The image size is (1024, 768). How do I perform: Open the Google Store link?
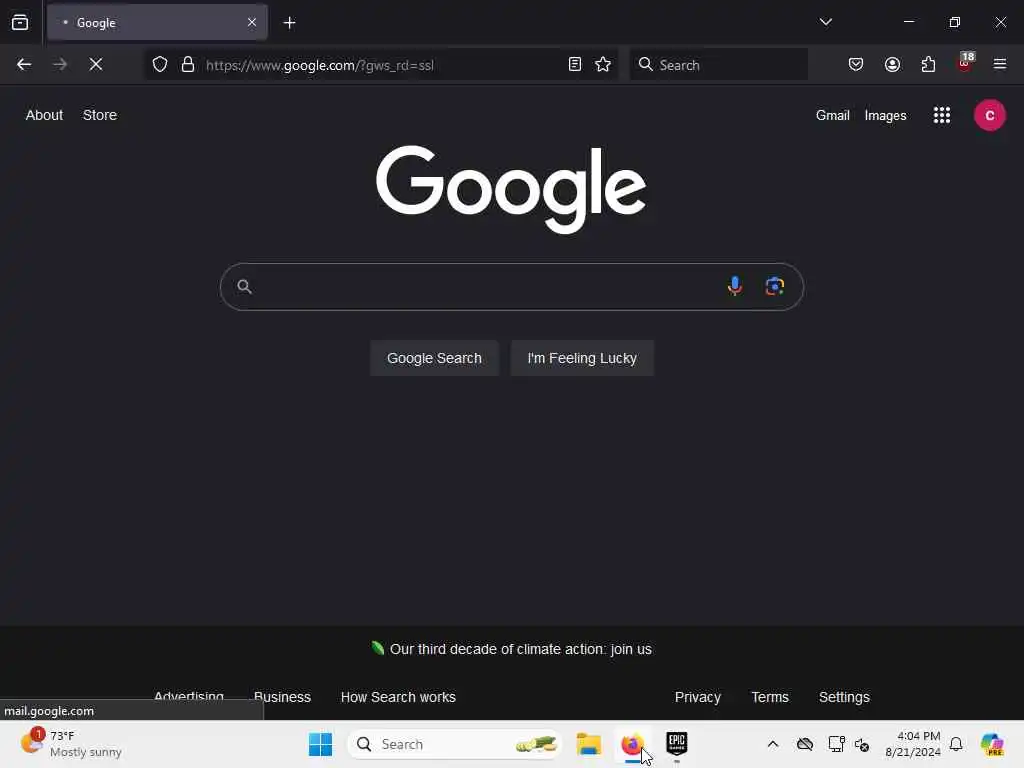coord(100,115)
